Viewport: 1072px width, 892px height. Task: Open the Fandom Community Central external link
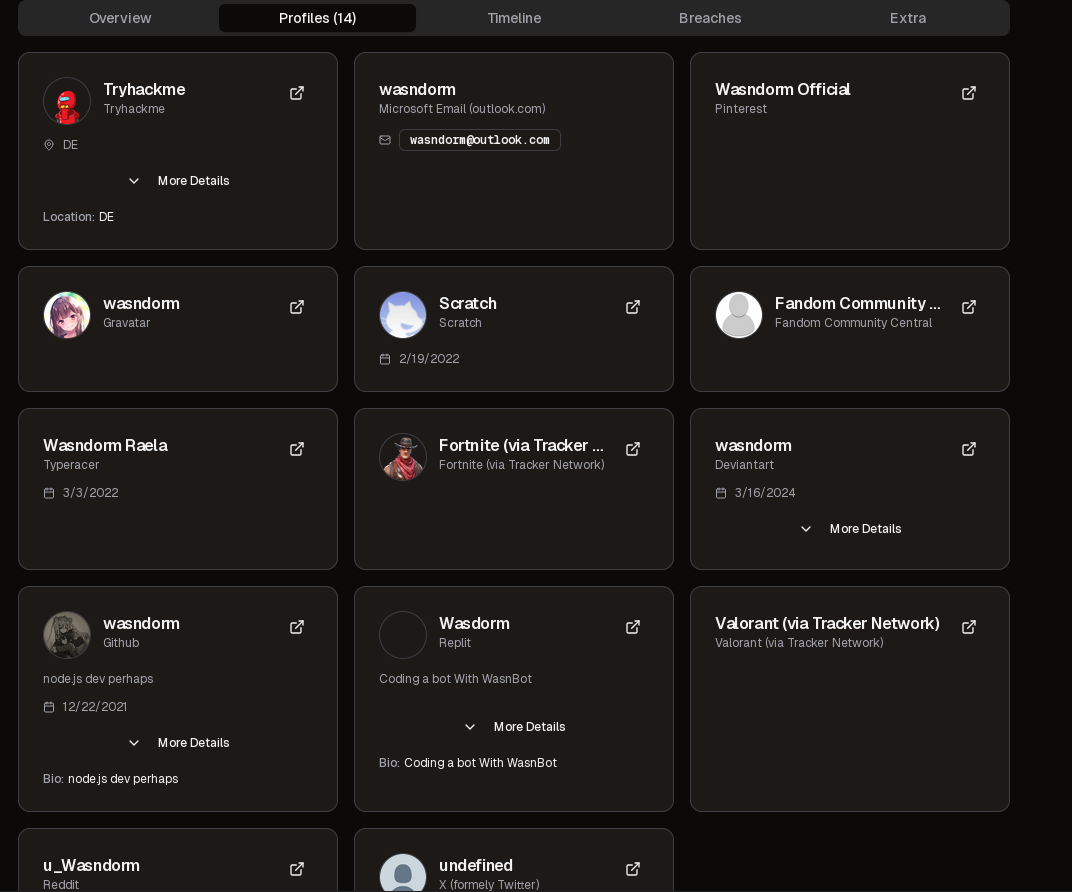(969, 307)
